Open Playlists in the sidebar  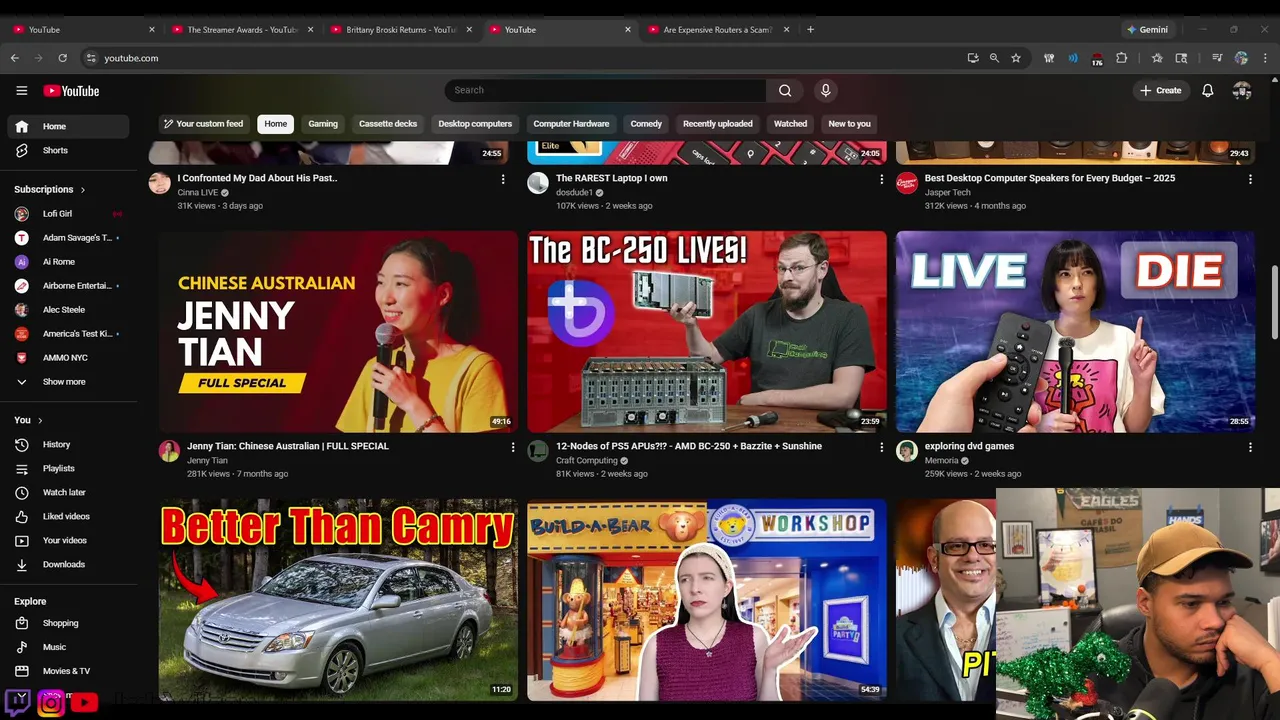[x=68, y=468]
